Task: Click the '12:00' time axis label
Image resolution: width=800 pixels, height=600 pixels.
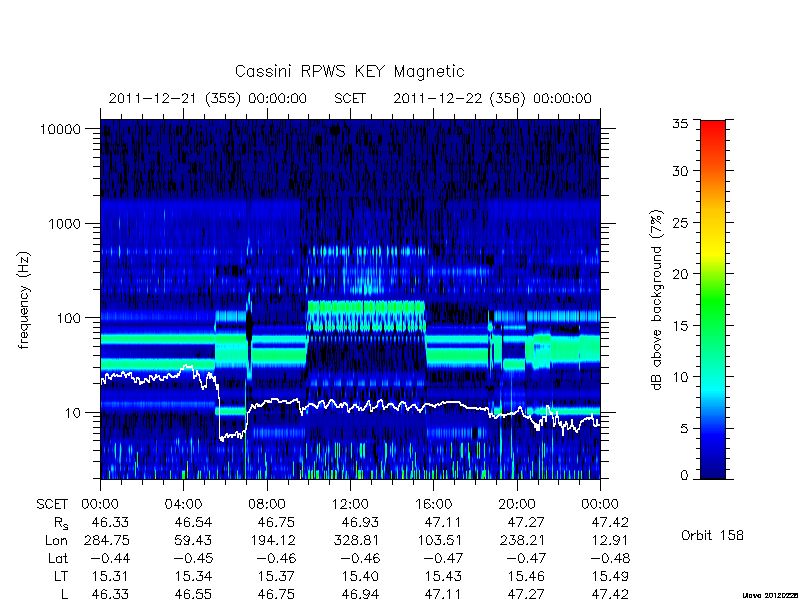Action: tap(349, 505)
